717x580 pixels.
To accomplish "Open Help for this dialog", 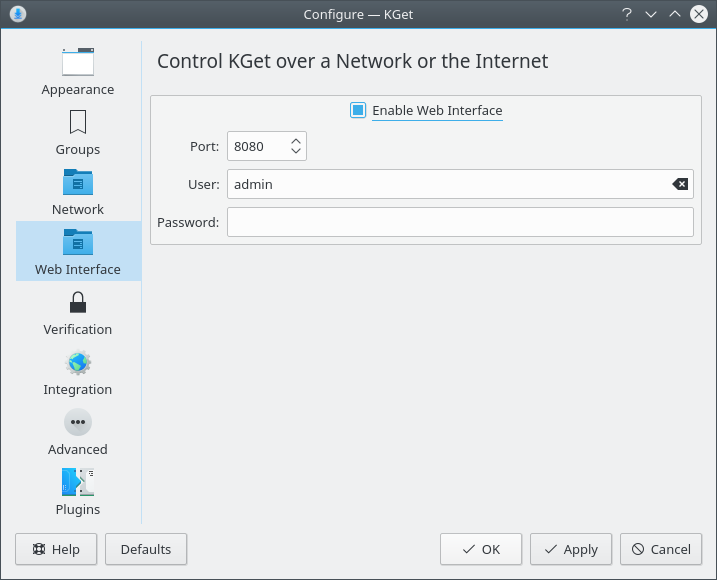I will click(56, 549).
